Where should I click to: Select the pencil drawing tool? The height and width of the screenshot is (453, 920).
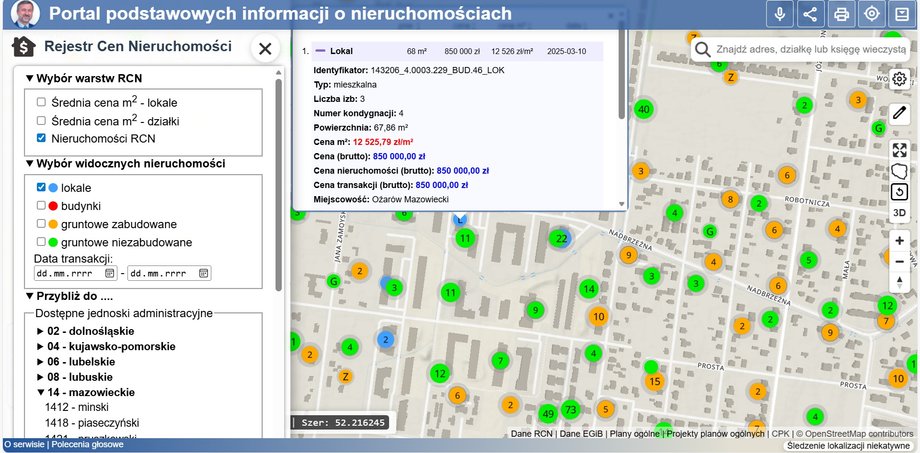900,113
